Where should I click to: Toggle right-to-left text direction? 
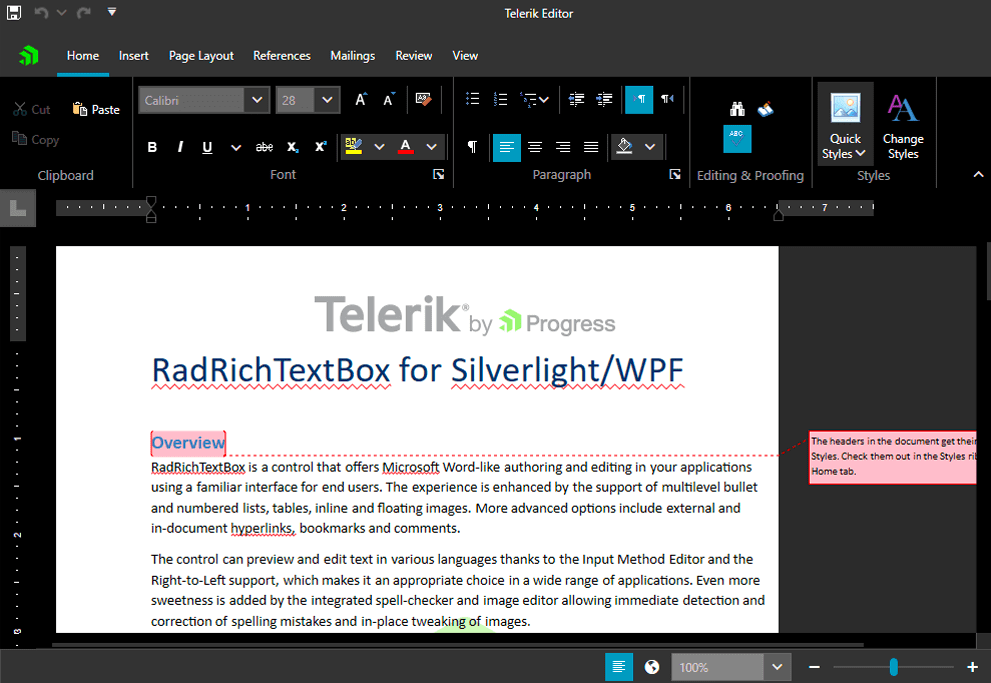[x=667, y=99]
